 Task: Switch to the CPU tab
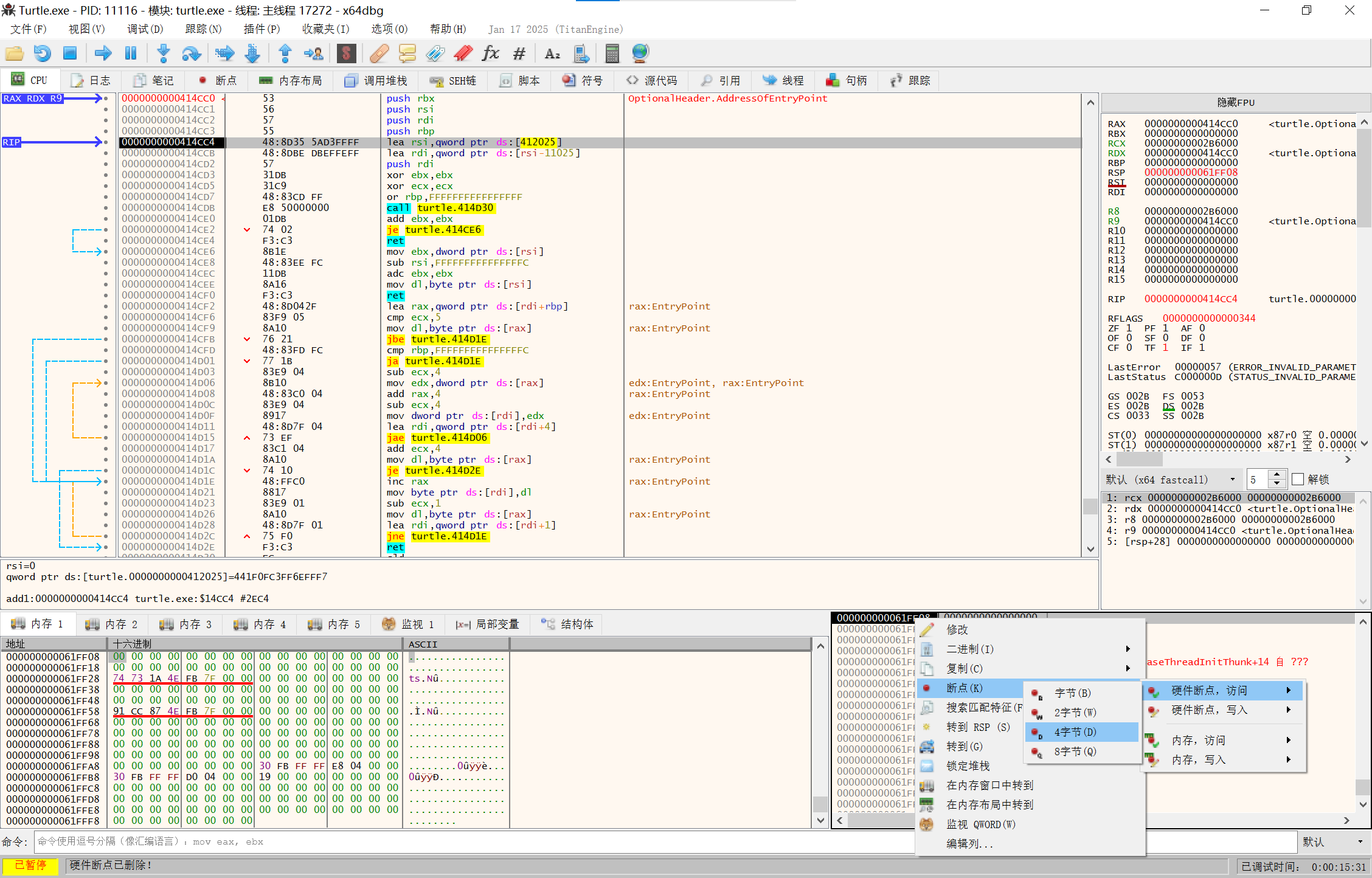click(30, 80)
